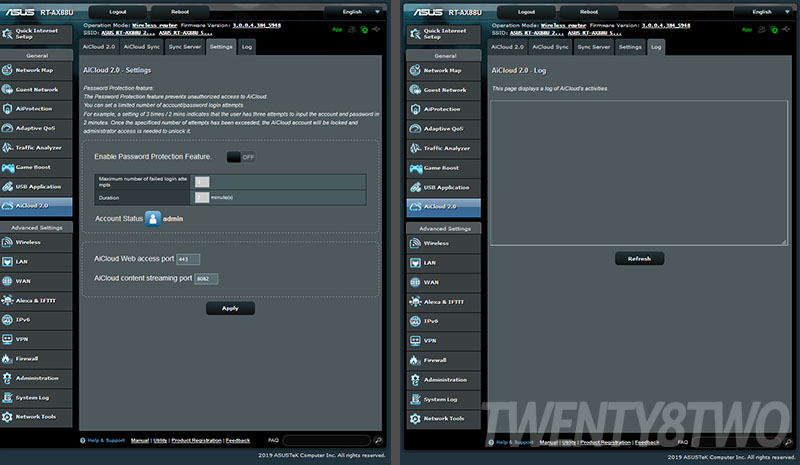Switch to Sync Server tab in right window

click(594, 47)
